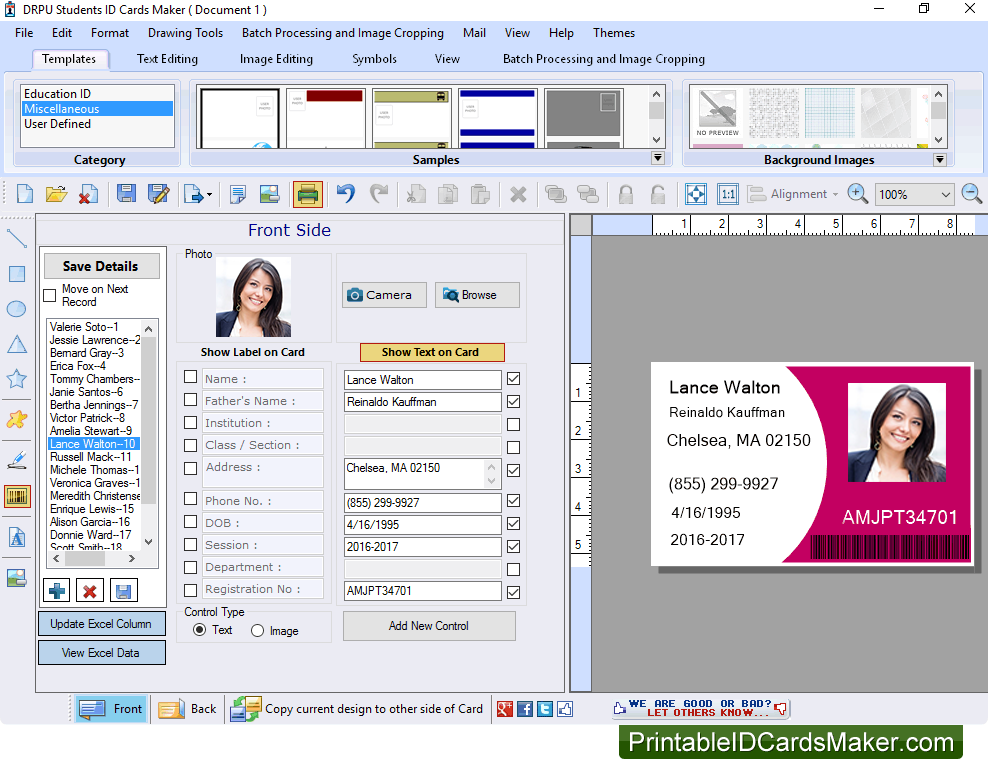This screenshot has width=988, height=759.
Task: Click Update Excel Column button
Action: [x=101, y=624]
